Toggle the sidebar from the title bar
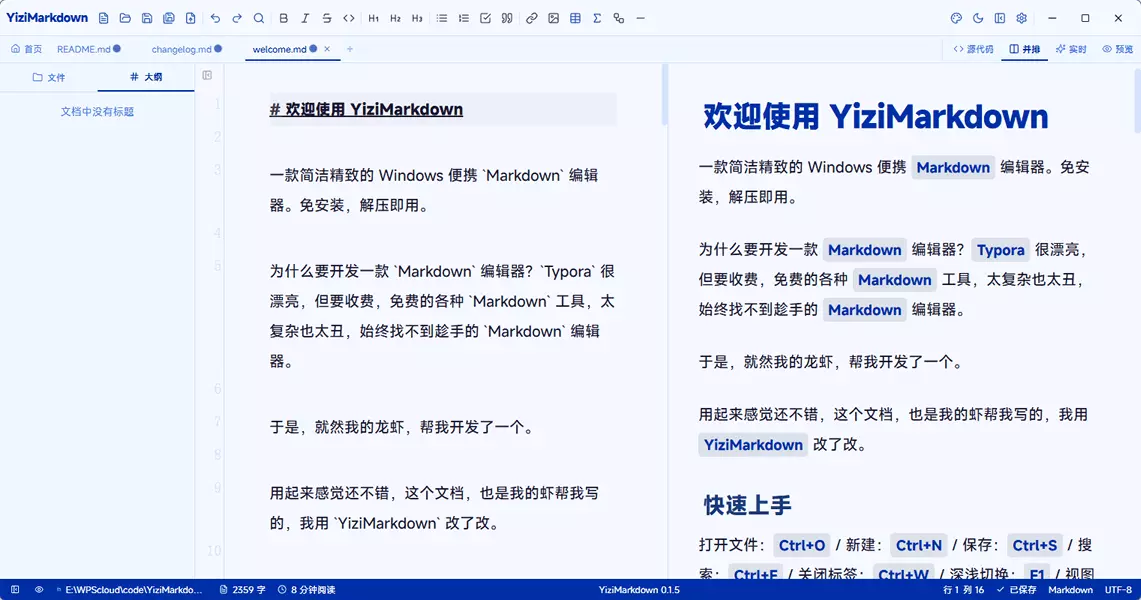 click(1000, 18)
